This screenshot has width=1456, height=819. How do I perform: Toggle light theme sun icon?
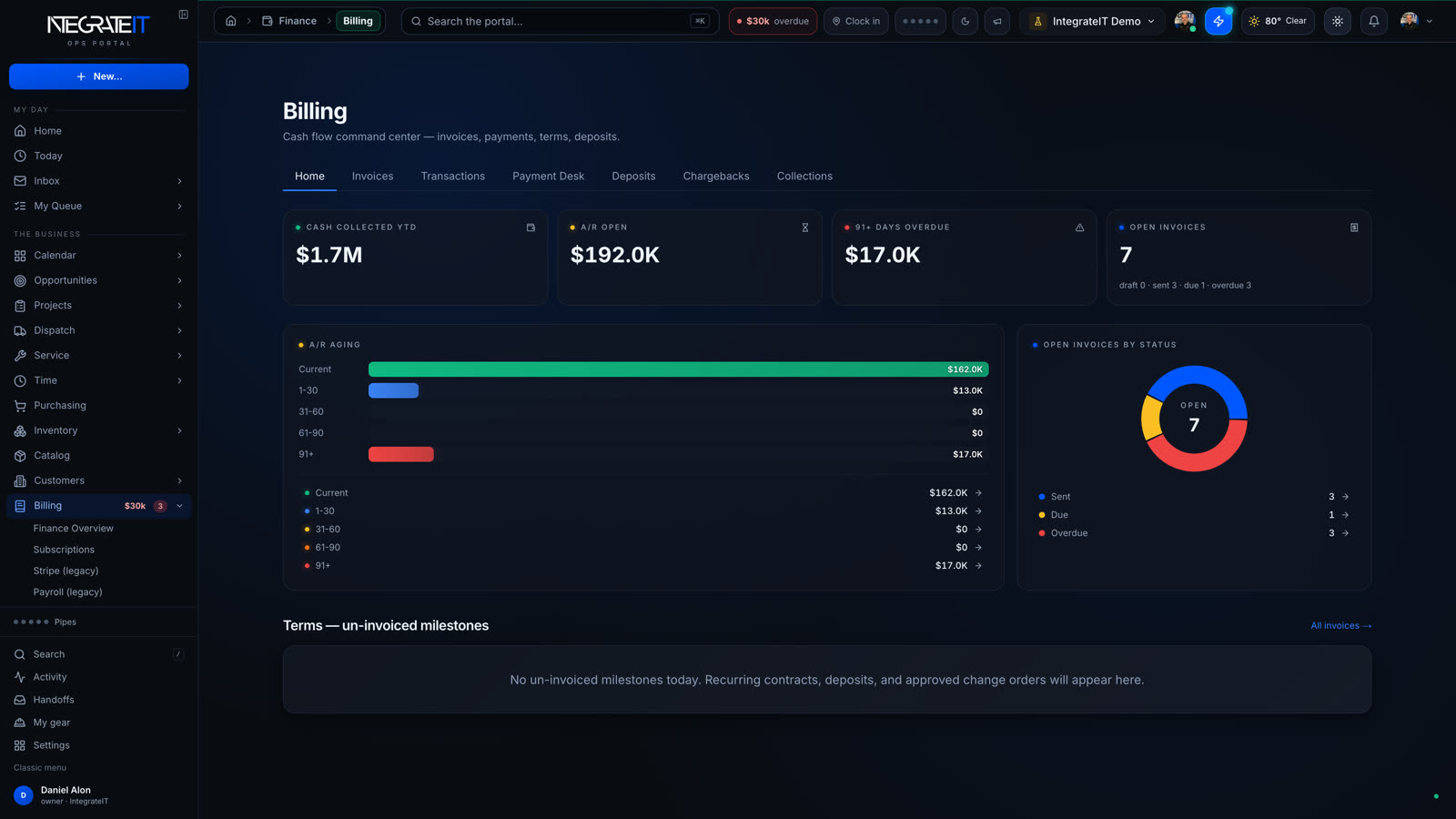point(1338,21)
